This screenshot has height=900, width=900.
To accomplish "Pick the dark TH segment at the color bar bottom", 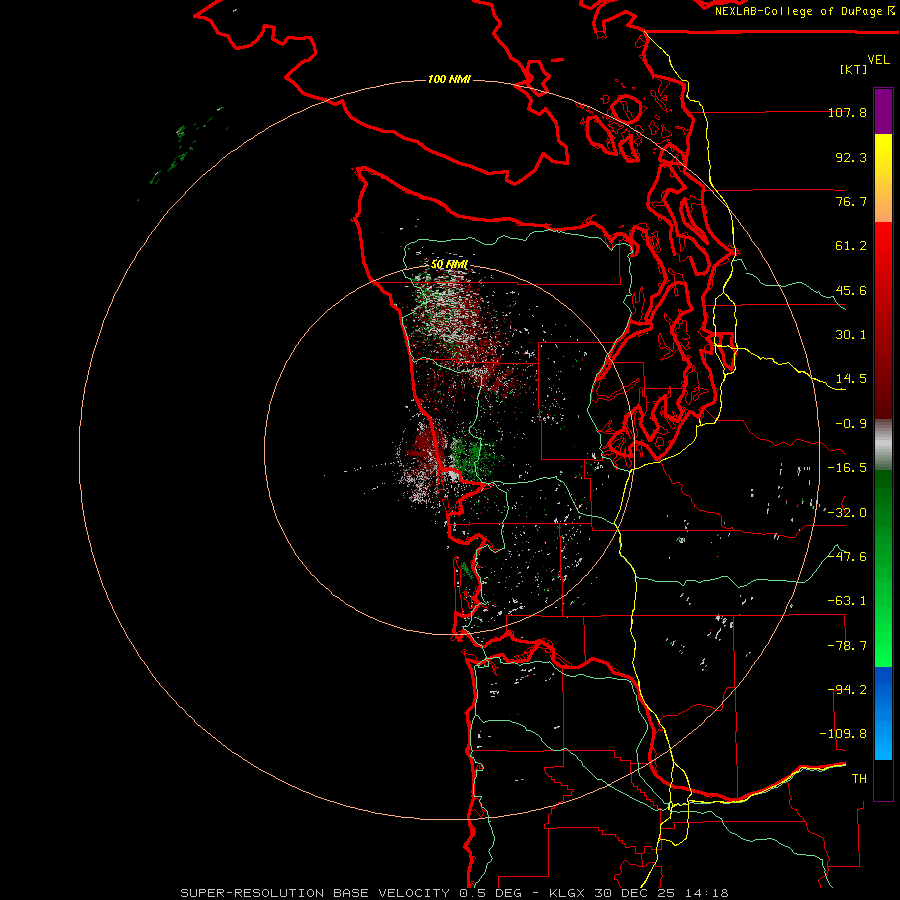I will pos(883,780).
